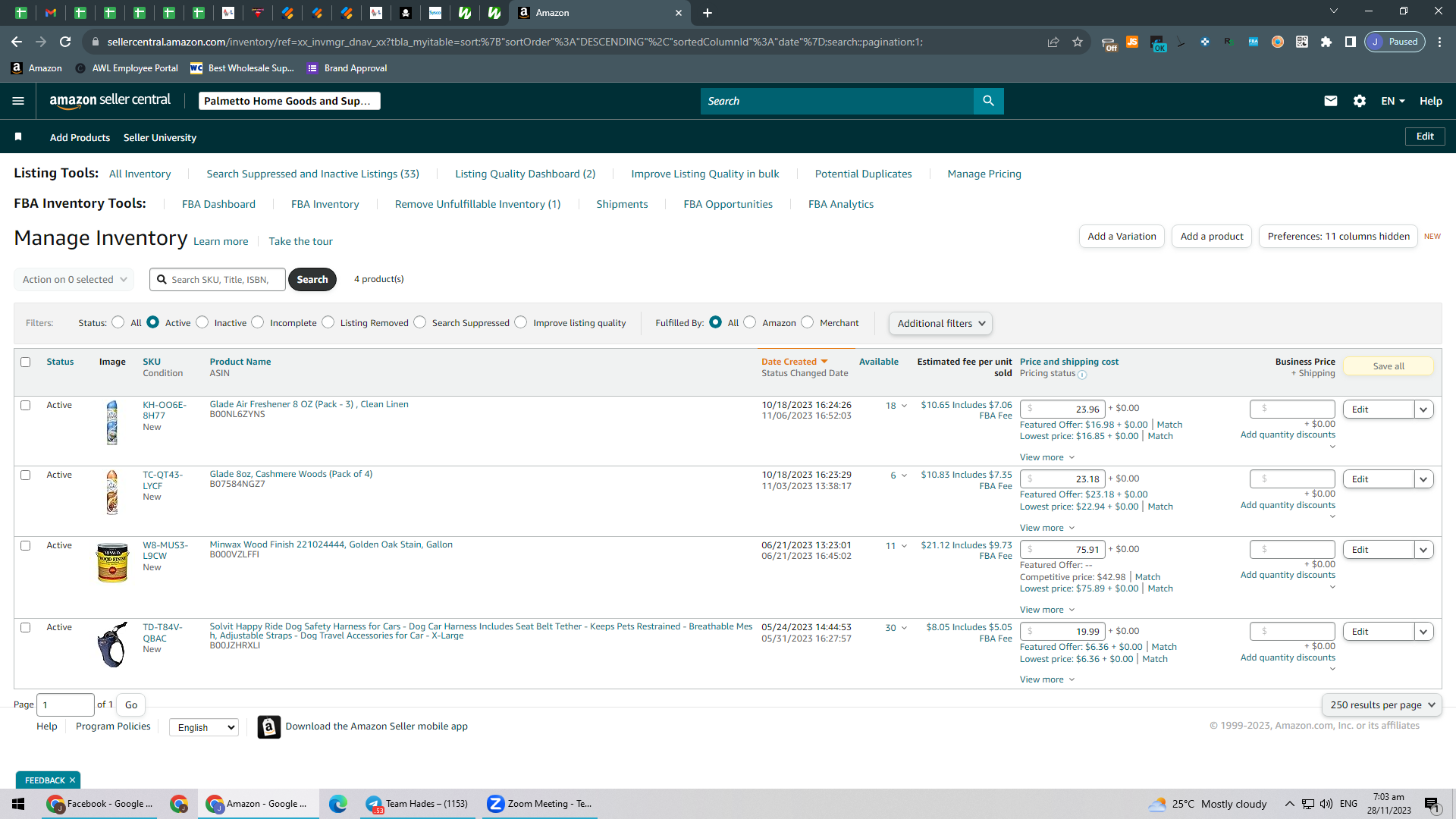Open the Minwax Wood Finish product thumbnail
Image resolution: width=1456 pixels, height=819 pixels.
point(112,563)
